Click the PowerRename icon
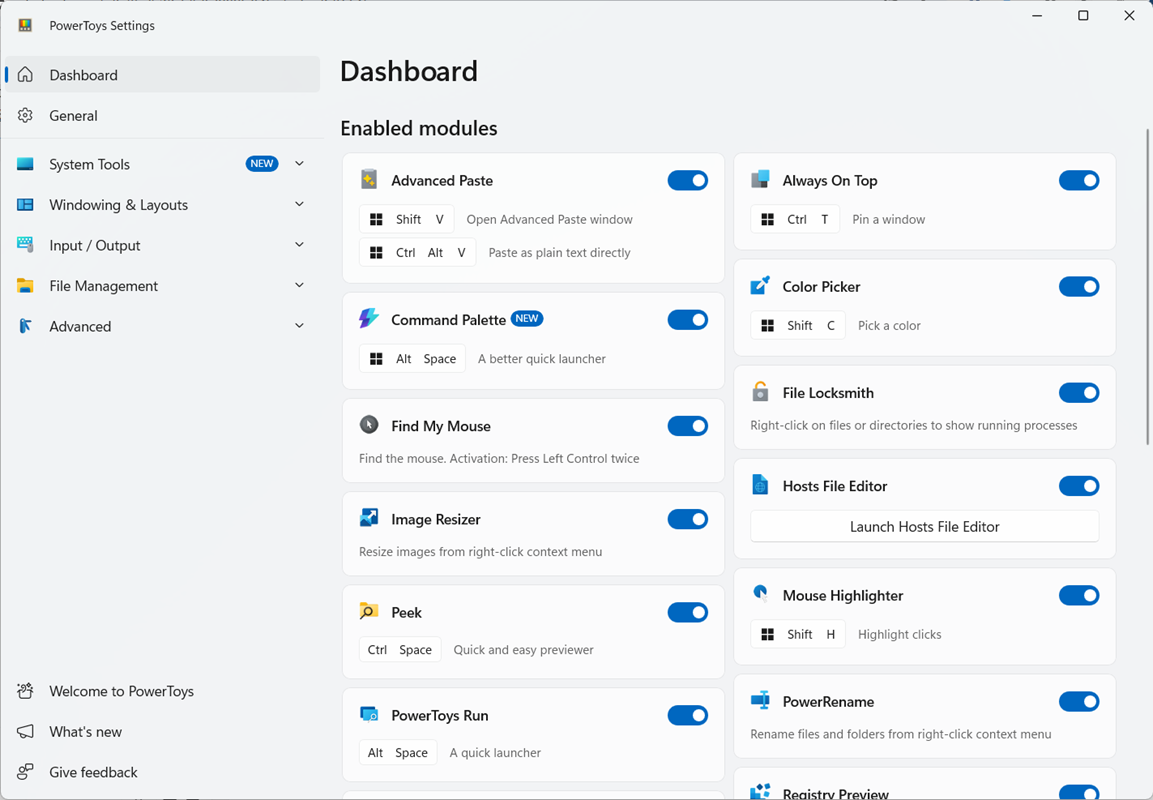1153x800 pixels. click(760, 700)
